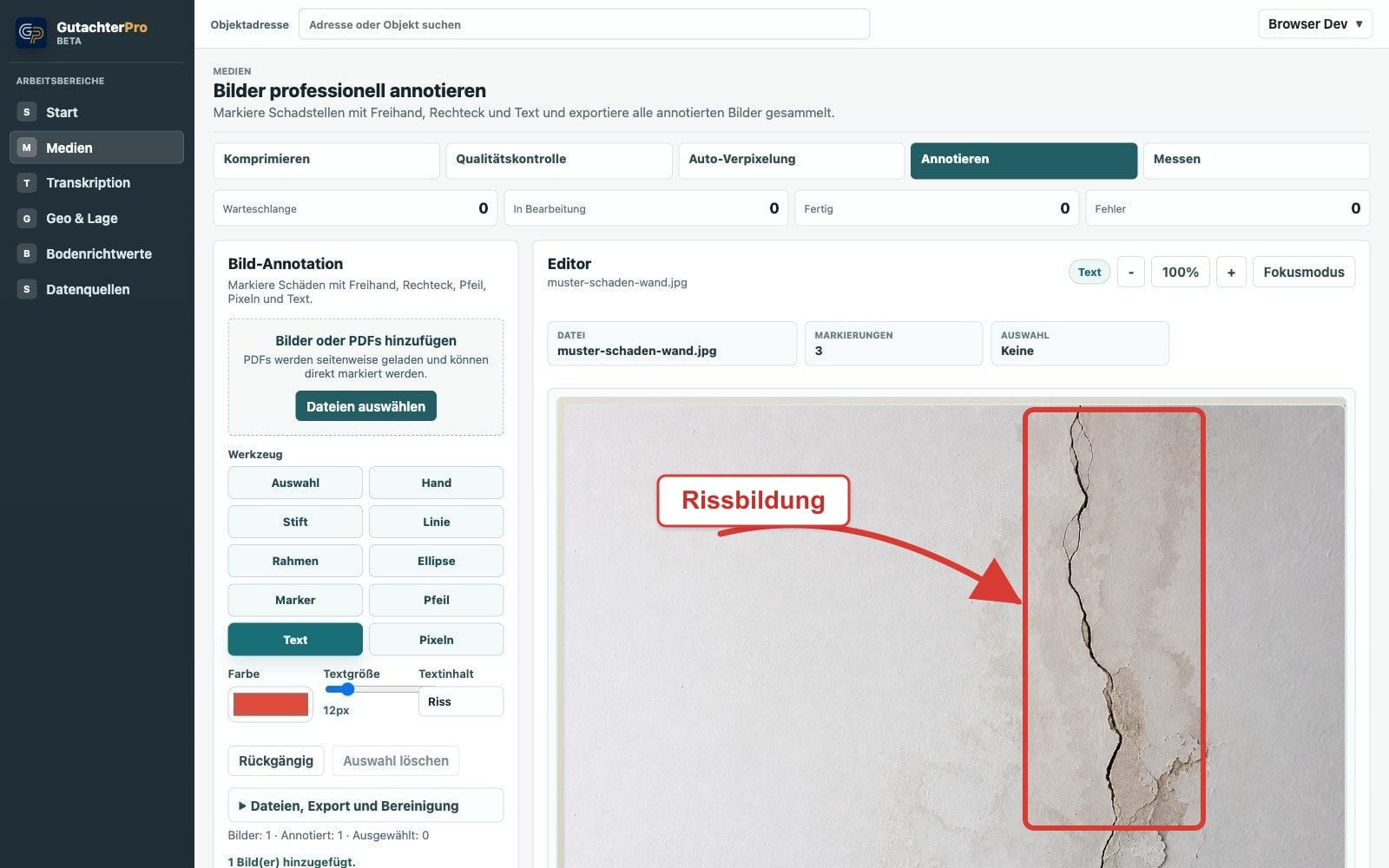Click the Markierungen 3 info box
Screen dimensions: 1389x868
click(893, 343)
